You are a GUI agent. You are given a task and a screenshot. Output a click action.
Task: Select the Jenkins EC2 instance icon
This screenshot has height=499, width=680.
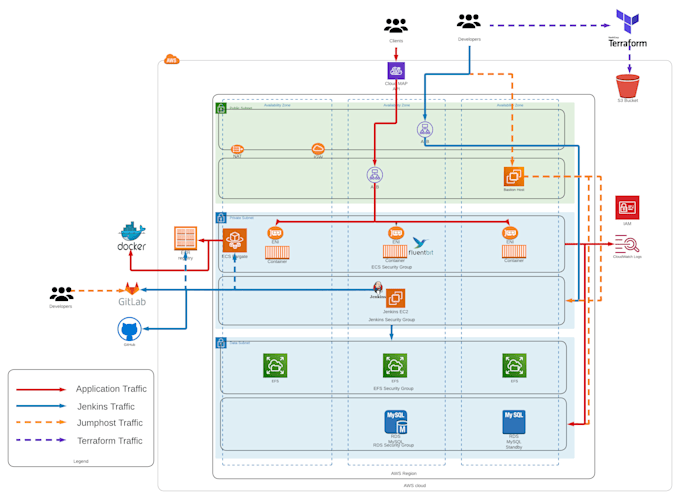396,298
